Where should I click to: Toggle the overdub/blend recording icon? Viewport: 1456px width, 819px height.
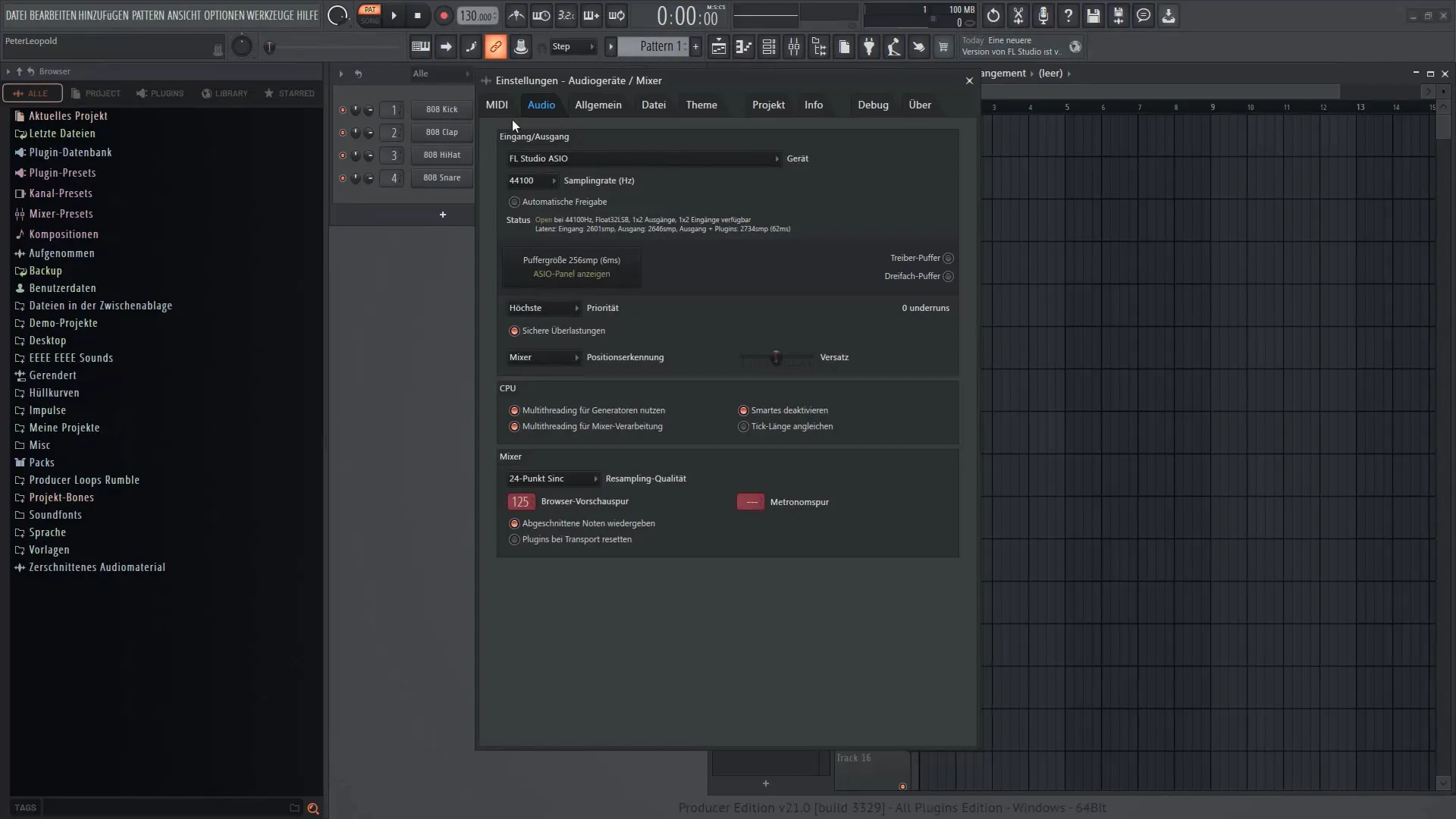pos(591,16)
